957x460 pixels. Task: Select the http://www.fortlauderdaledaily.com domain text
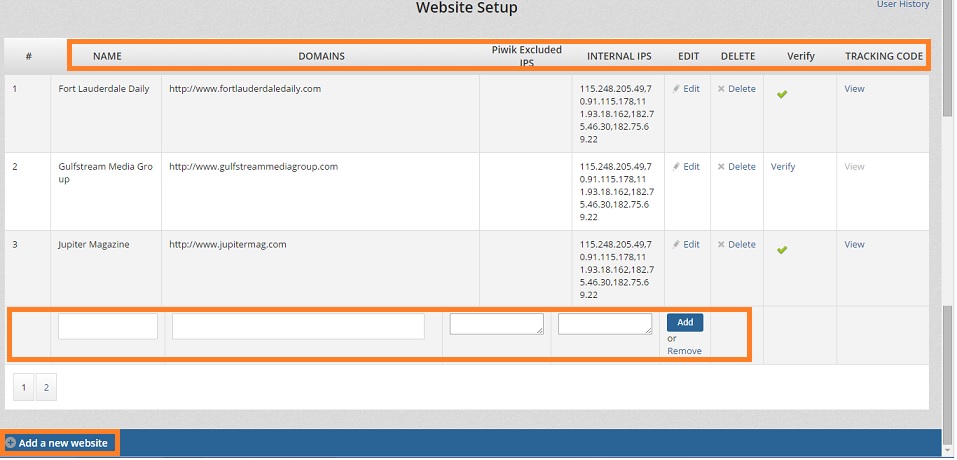[245, 89]
